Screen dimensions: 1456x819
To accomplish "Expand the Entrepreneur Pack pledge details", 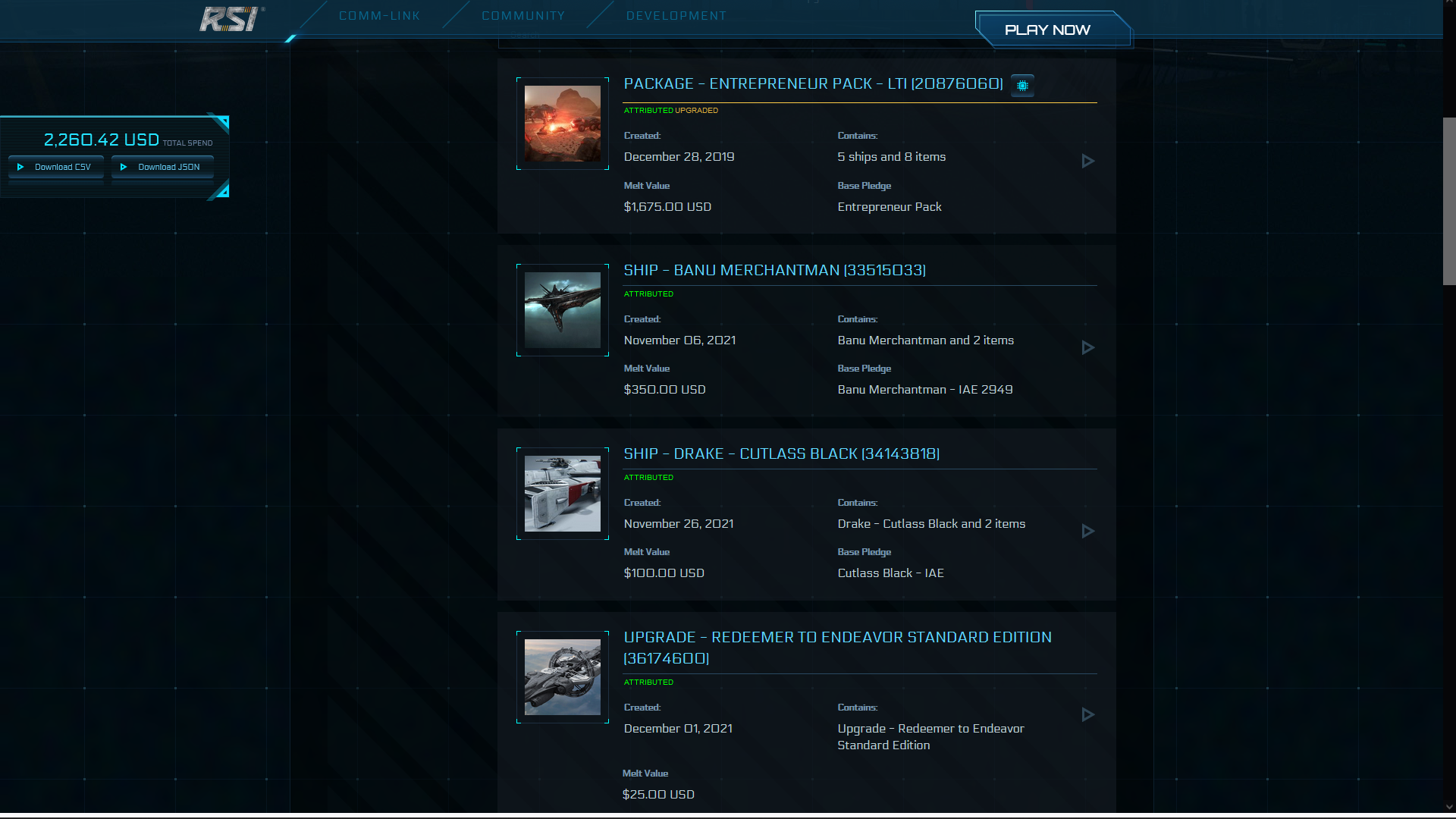I will 1087,161.
